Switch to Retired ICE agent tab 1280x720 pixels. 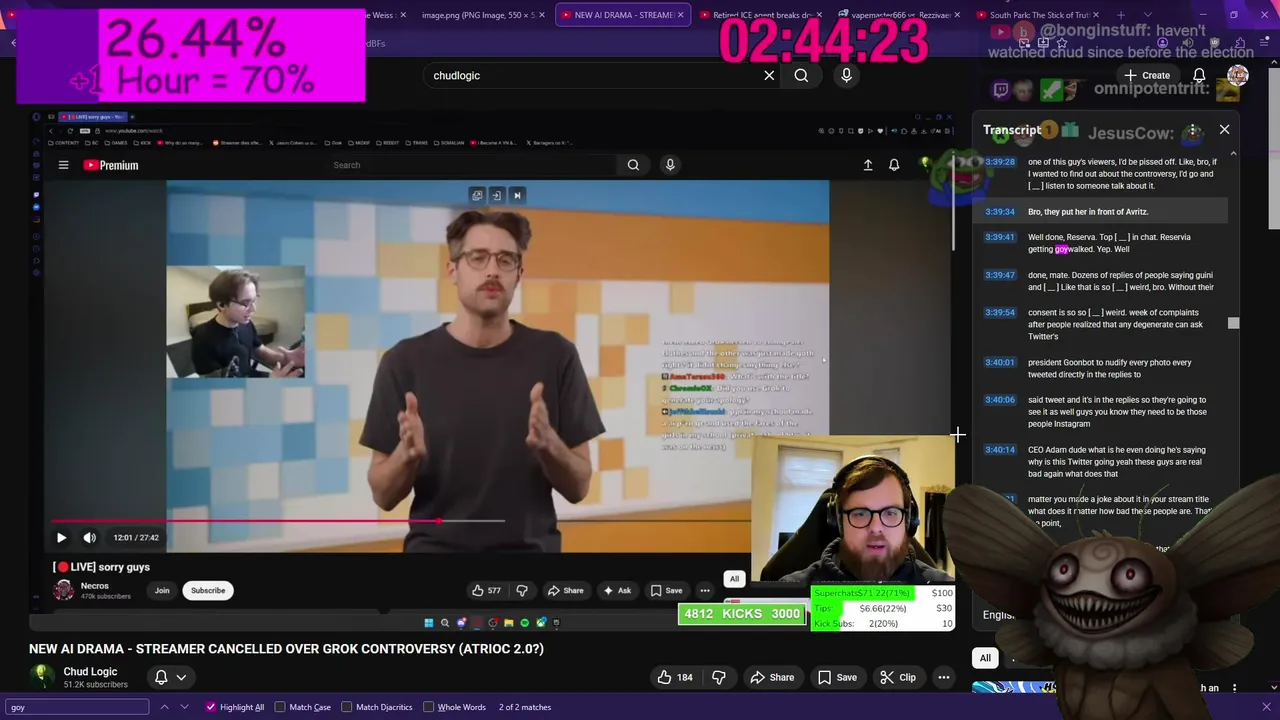point(762,15)
